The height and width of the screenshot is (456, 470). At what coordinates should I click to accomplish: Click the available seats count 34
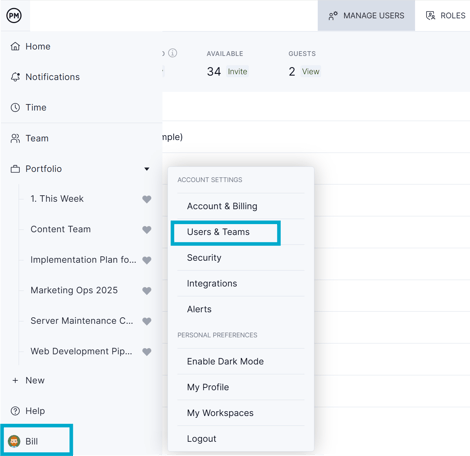214,71
